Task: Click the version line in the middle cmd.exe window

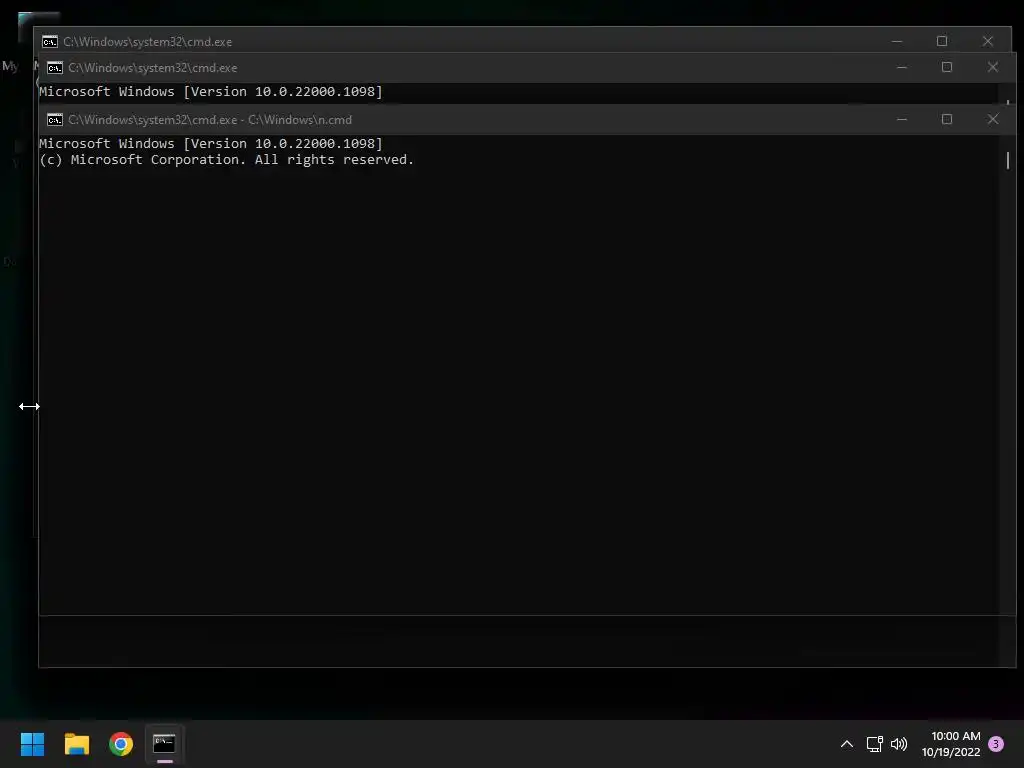Action: tap(210, 91)
